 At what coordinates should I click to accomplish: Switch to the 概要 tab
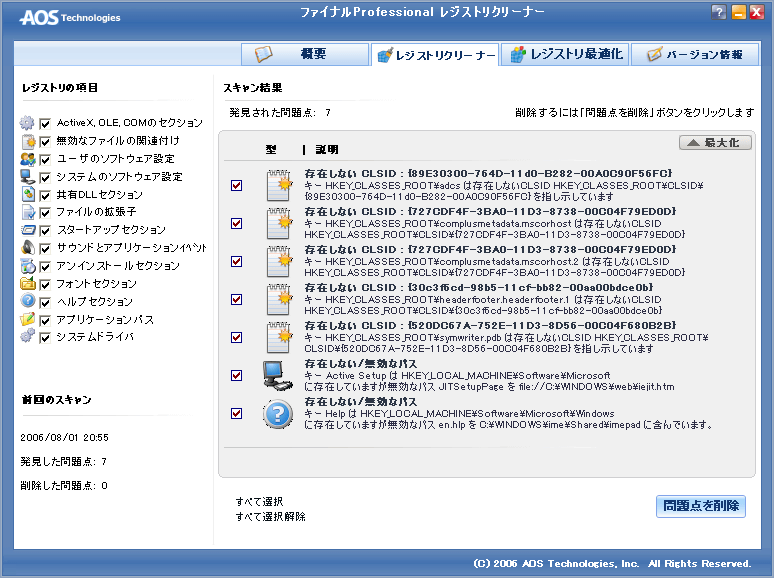tap(305, 54)
